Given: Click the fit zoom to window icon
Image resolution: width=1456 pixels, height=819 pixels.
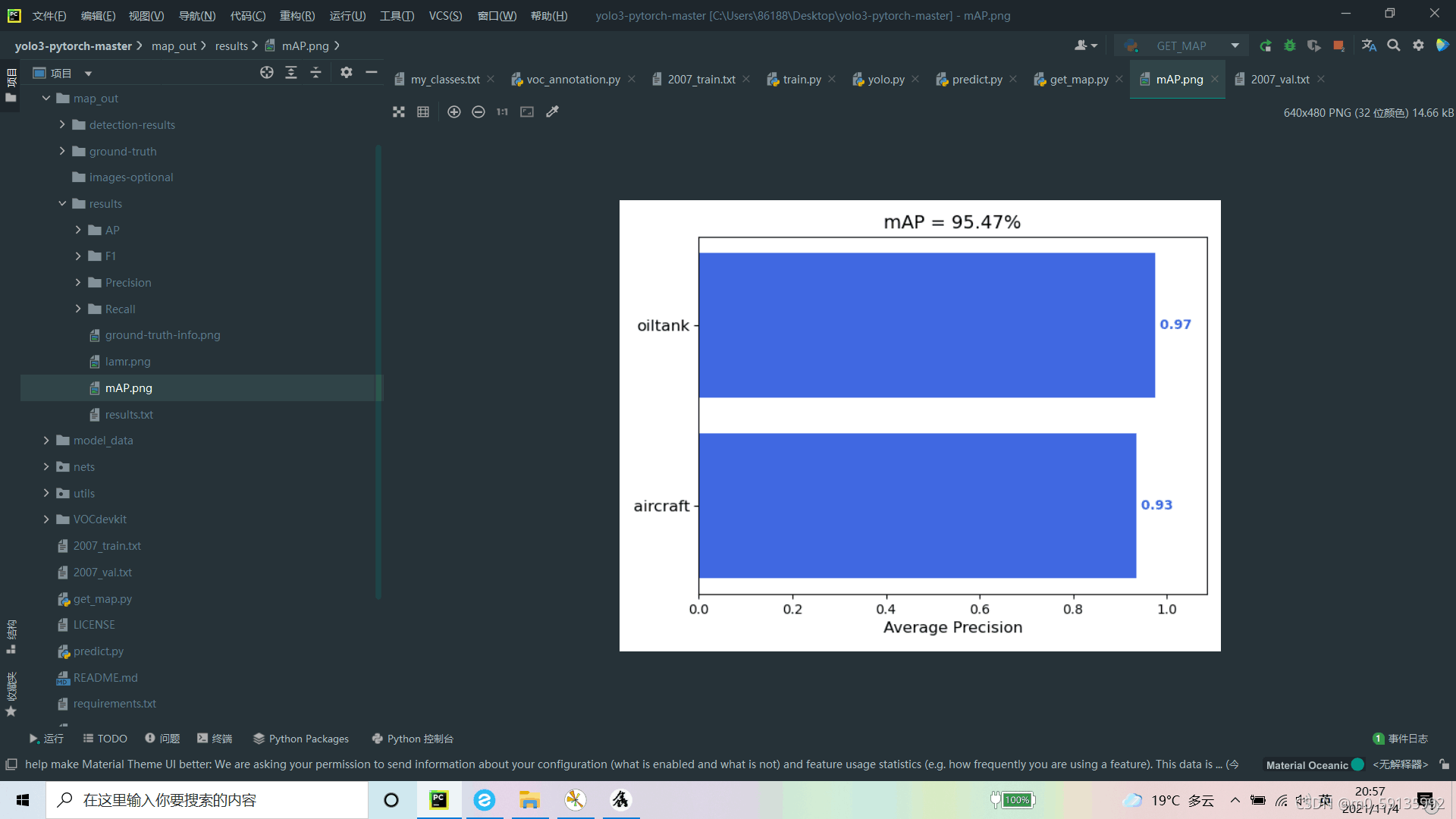Looking at the screenshot, I should 527,112.
